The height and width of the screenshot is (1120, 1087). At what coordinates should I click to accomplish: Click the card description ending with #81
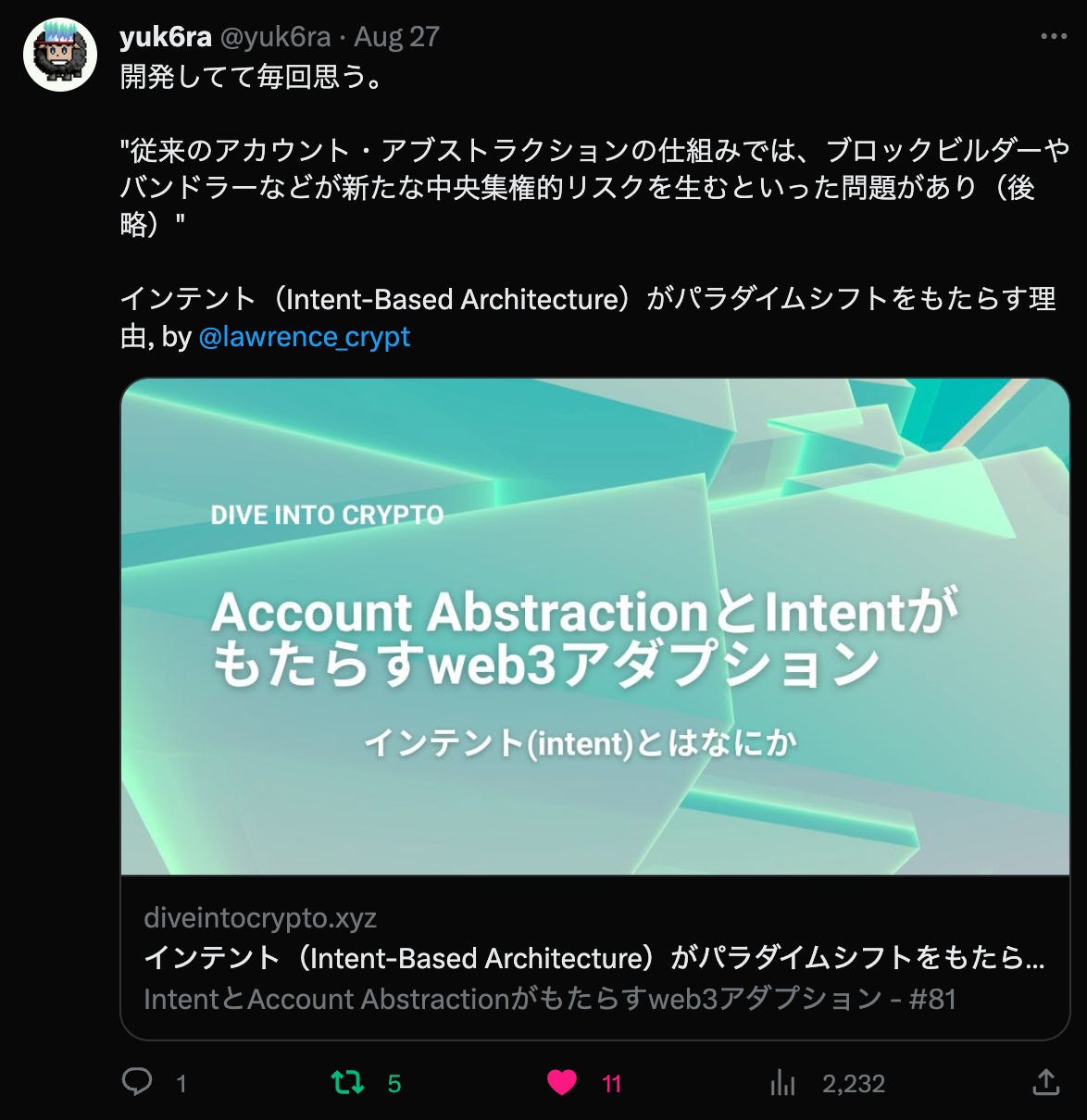550,1000
